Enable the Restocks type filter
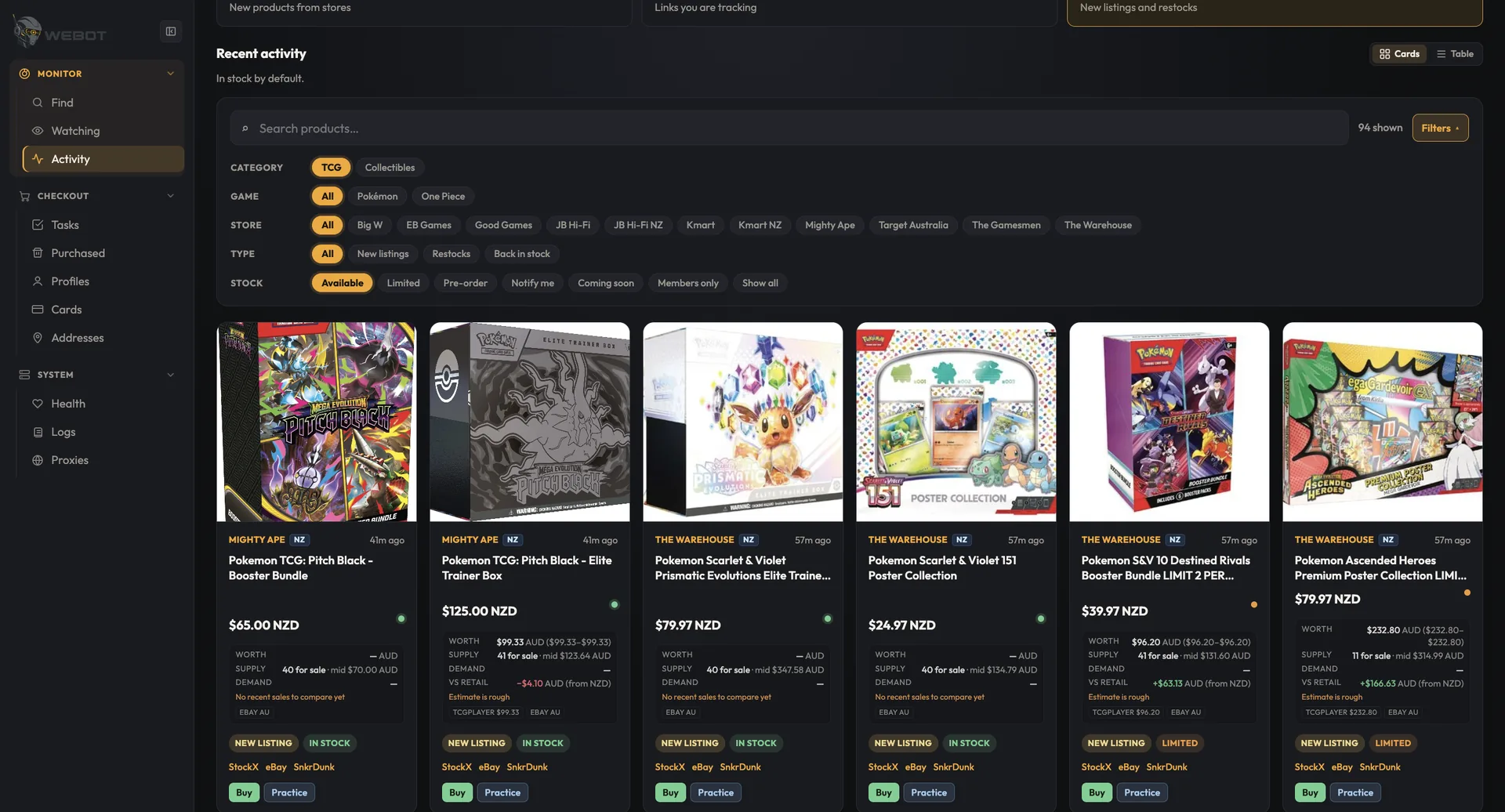The image size is (1505, 812). (451, 254)
